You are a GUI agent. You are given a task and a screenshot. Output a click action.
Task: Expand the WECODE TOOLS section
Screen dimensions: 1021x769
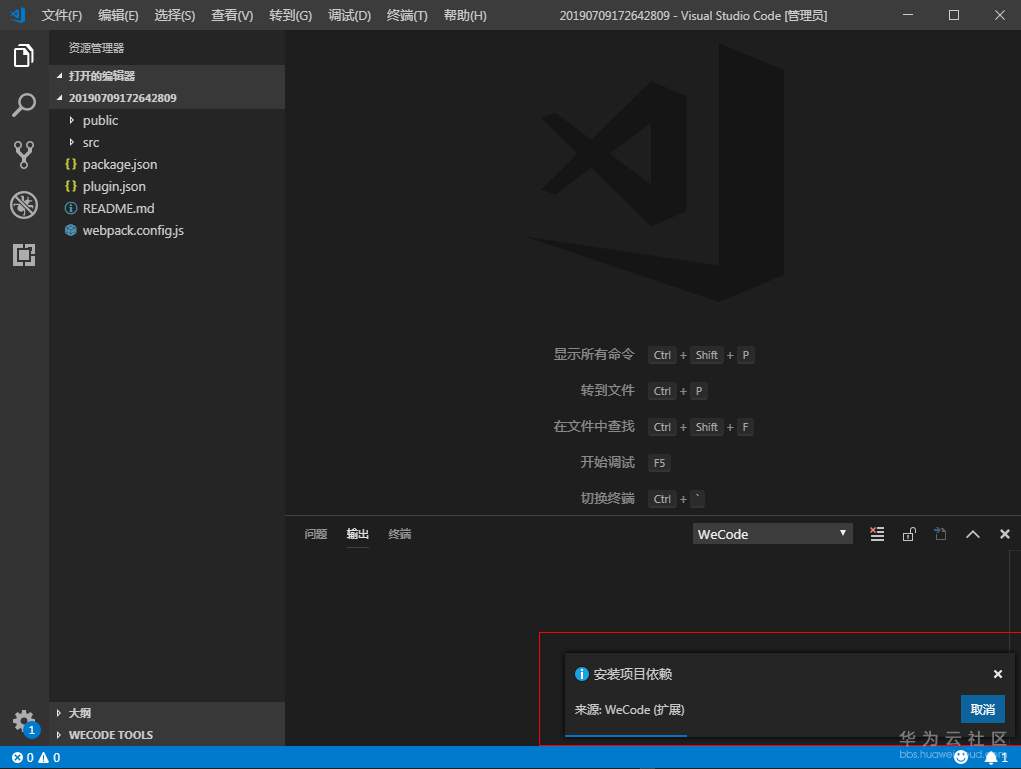click(59, 735)
